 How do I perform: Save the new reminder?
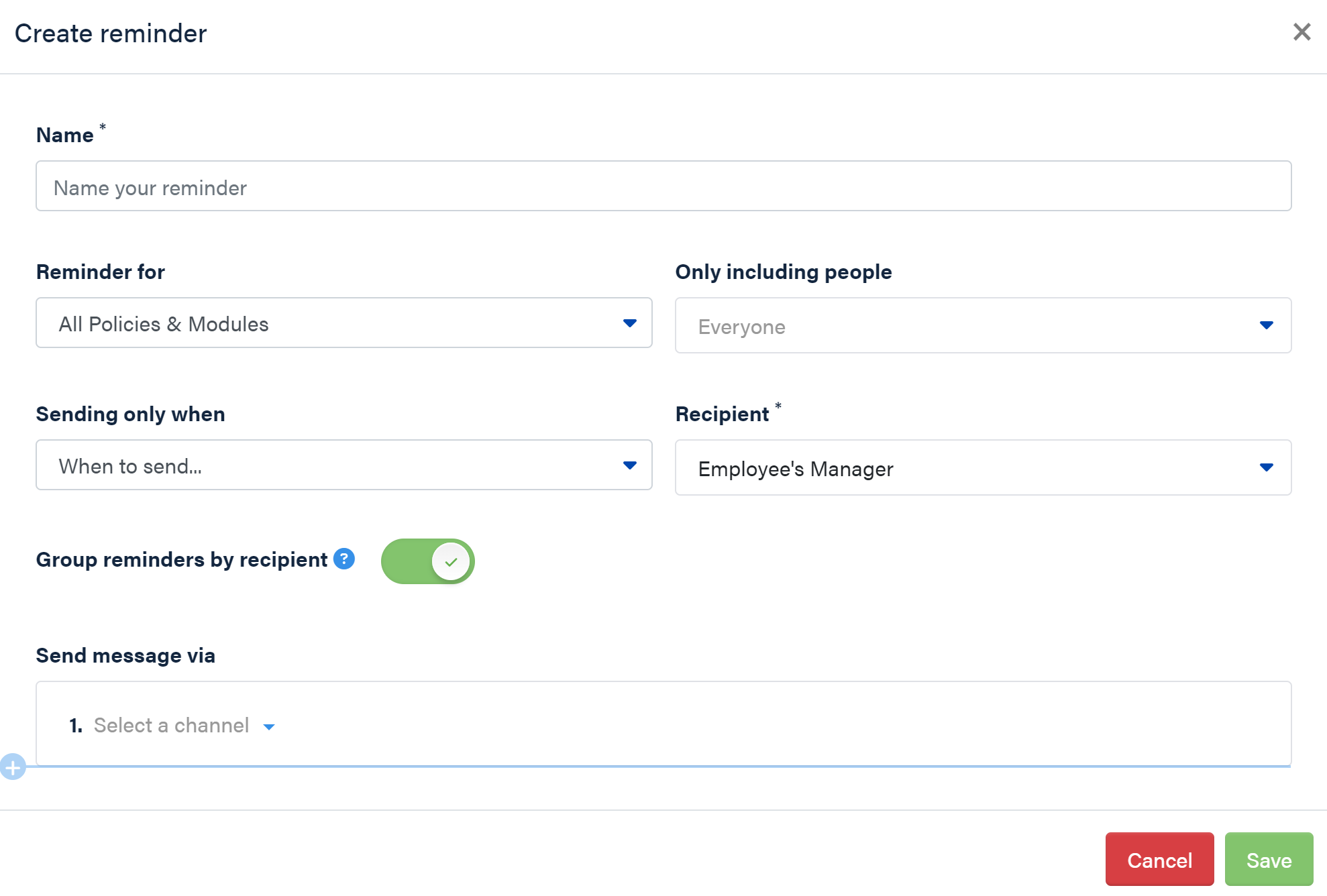1268,860
